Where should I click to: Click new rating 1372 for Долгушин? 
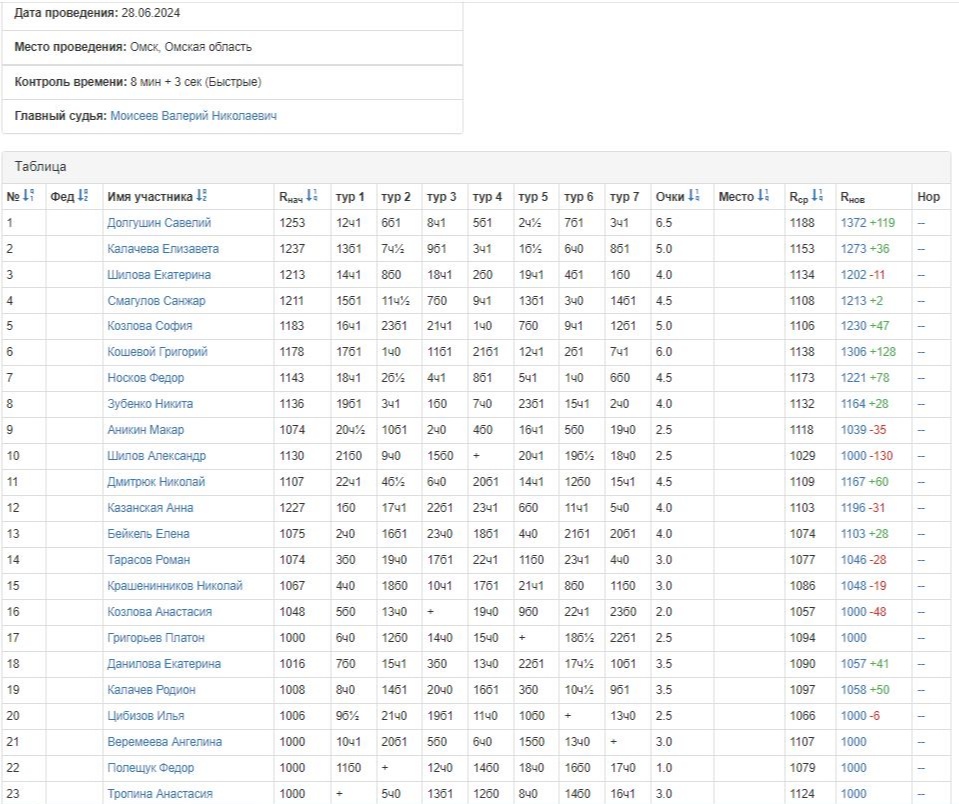(853, 223)
